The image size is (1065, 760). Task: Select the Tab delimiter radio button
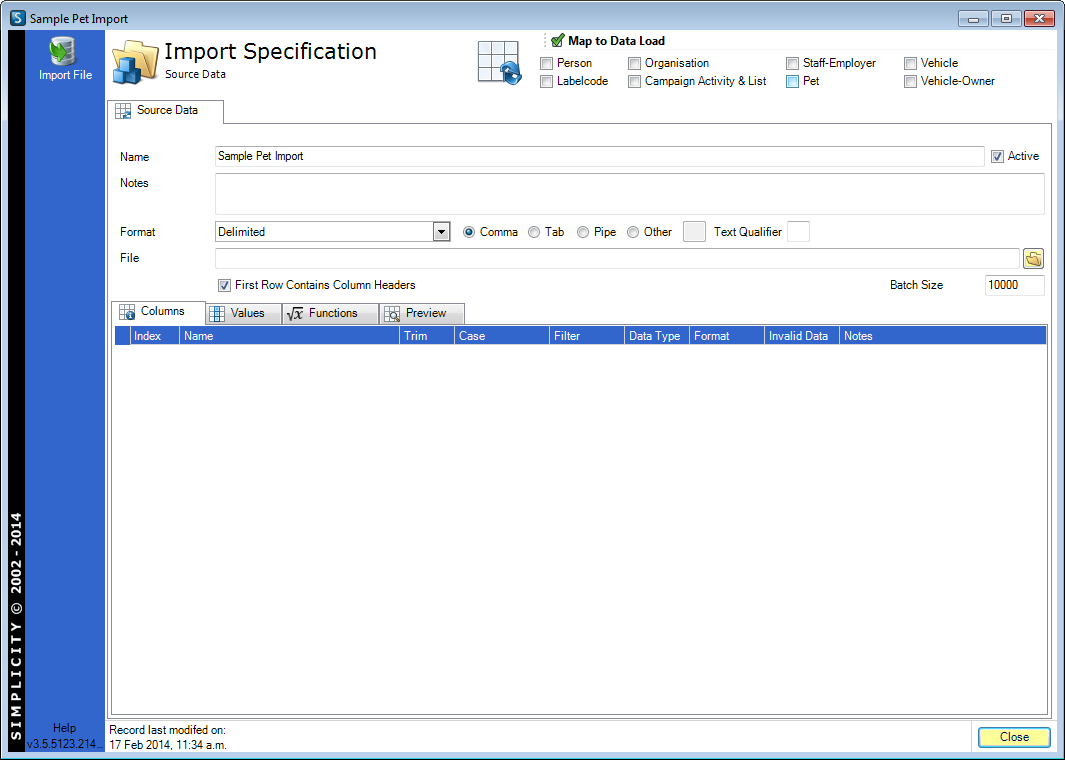[534, 232]
